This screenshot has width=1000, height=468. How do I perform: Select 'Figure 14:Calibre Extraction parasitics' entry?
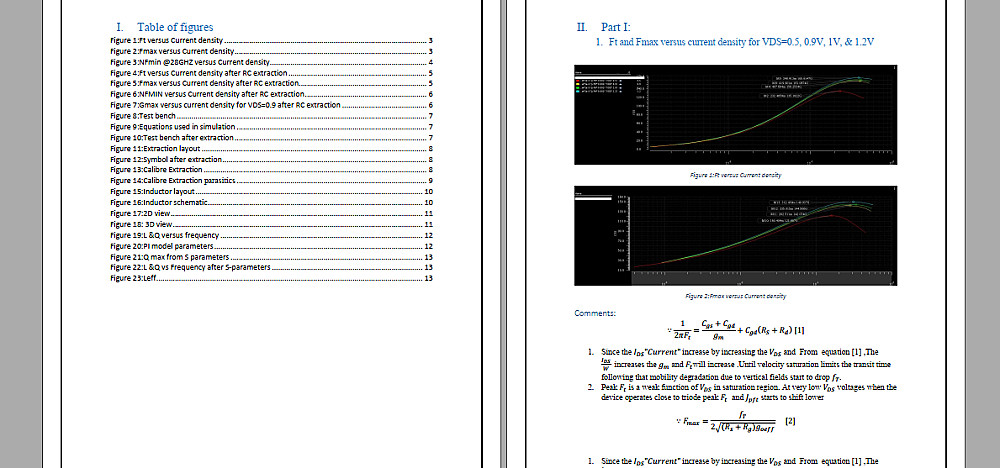272,180
